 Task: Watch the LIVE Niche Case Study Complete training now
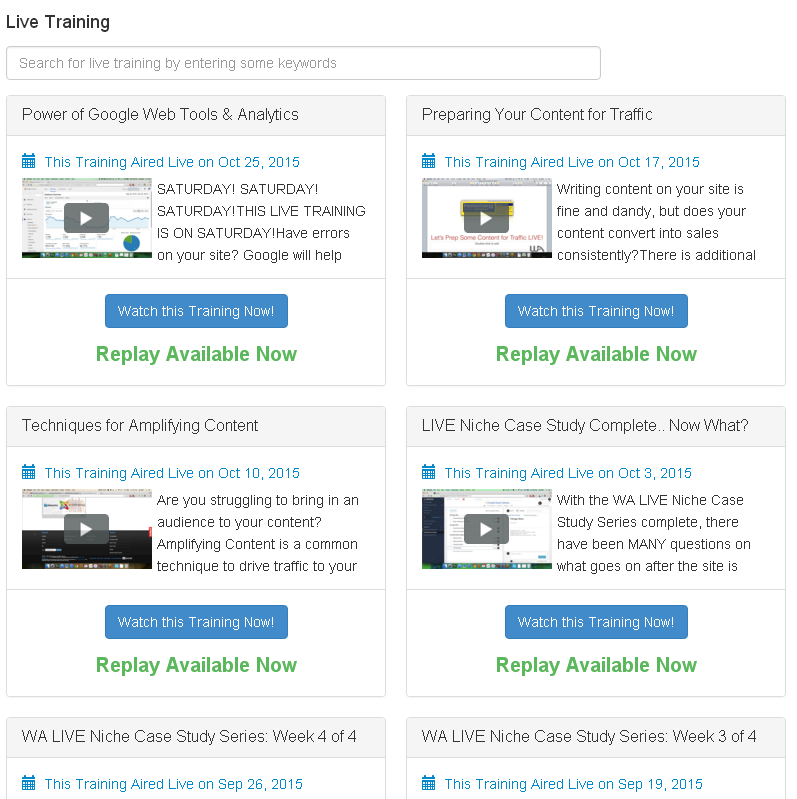(x=596, y=622)
